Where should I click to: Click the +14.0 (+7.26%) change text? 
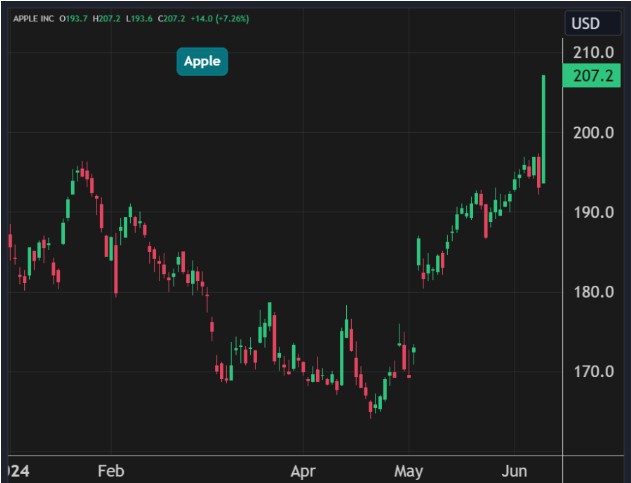tap(220, 19)
